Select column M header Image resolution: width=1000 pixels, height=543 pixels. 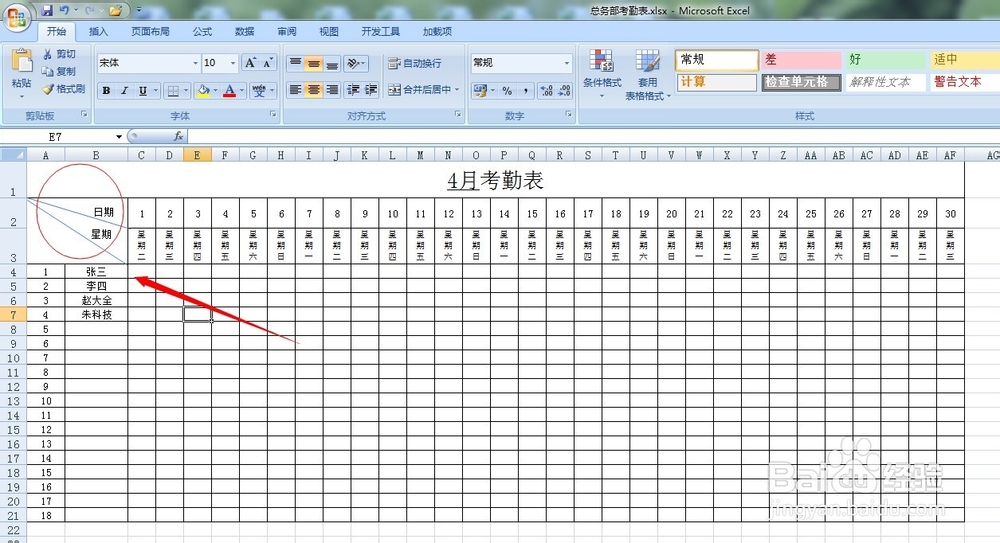coord(420,155)
